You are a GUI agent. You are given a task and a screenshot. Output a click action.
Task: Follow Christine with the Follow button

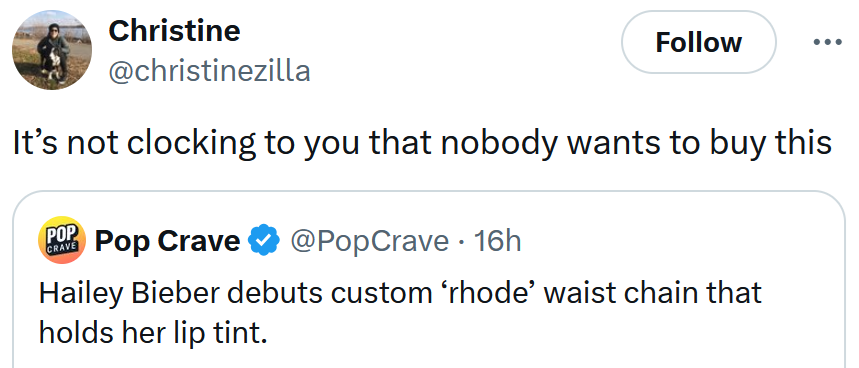point(698,42)
